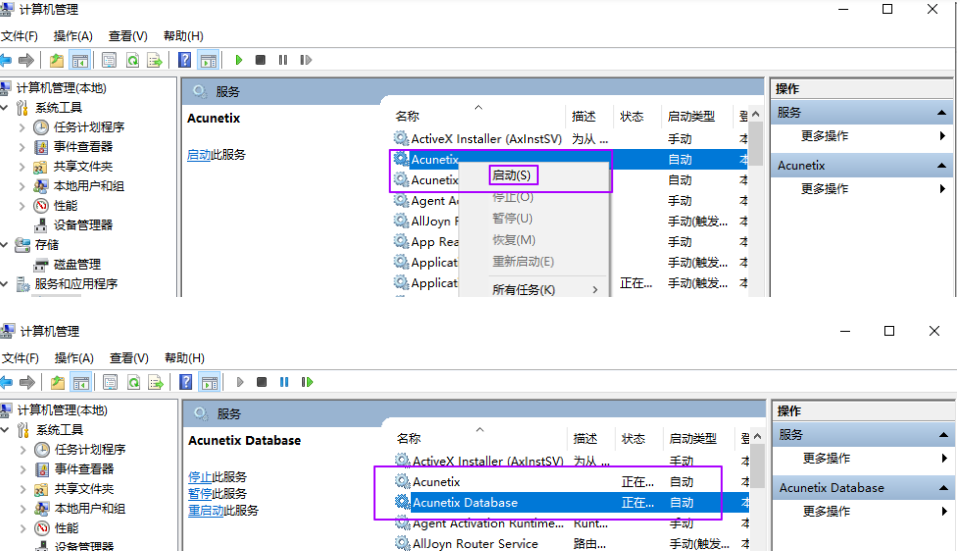The height and width of the screenshot is (560, 960).
Task: Collapse Acunetix Database section in lower action pane
Action: pos(943,488)
